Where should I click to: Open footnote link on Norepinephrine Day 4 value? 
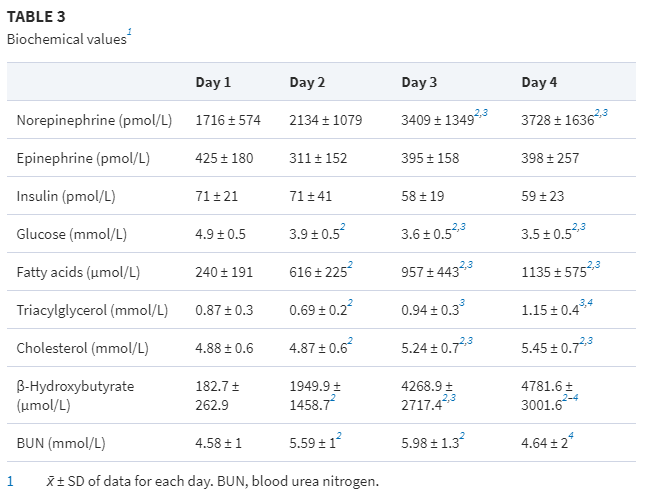600,114
